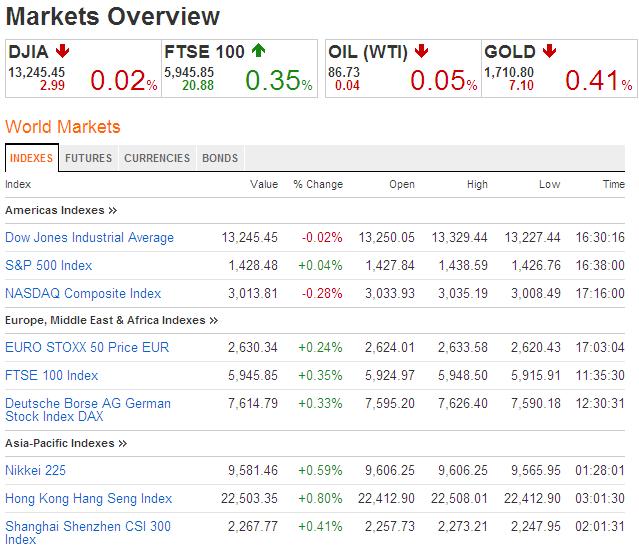
Task: Open Hong Kong Hang Seng Index link
Action: (88, 498)
